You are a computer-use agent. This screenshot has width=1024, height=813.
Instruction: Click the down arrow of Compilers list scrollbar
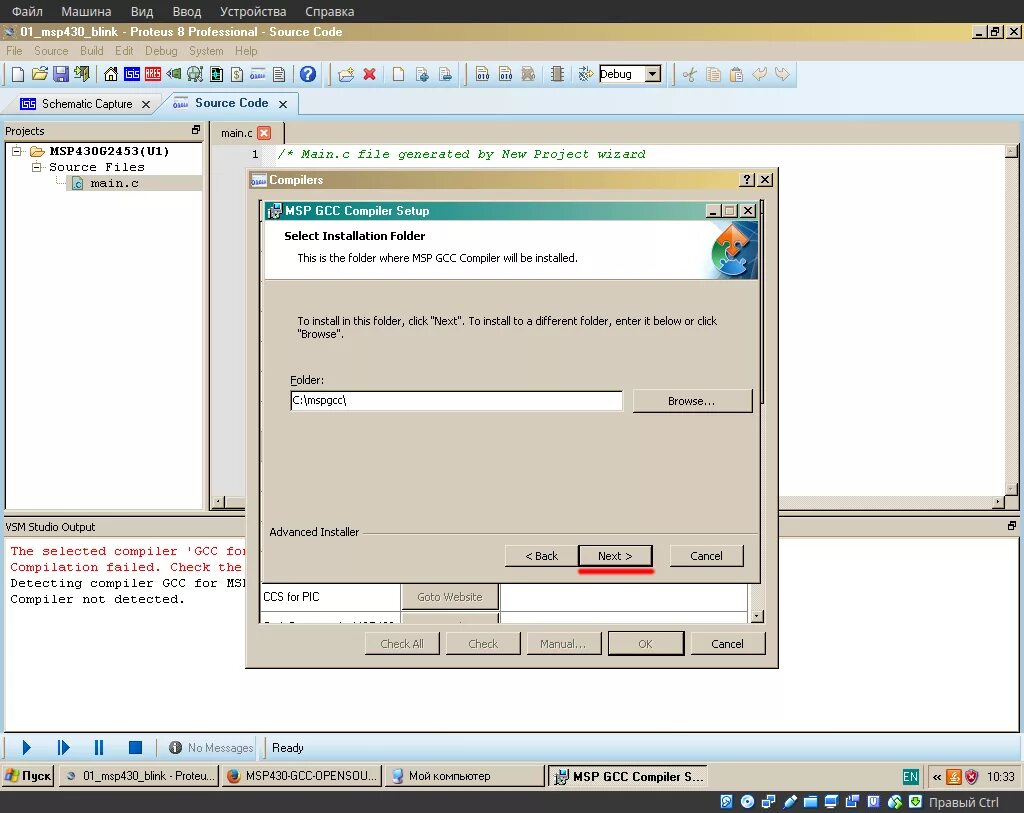click(757, 616)
